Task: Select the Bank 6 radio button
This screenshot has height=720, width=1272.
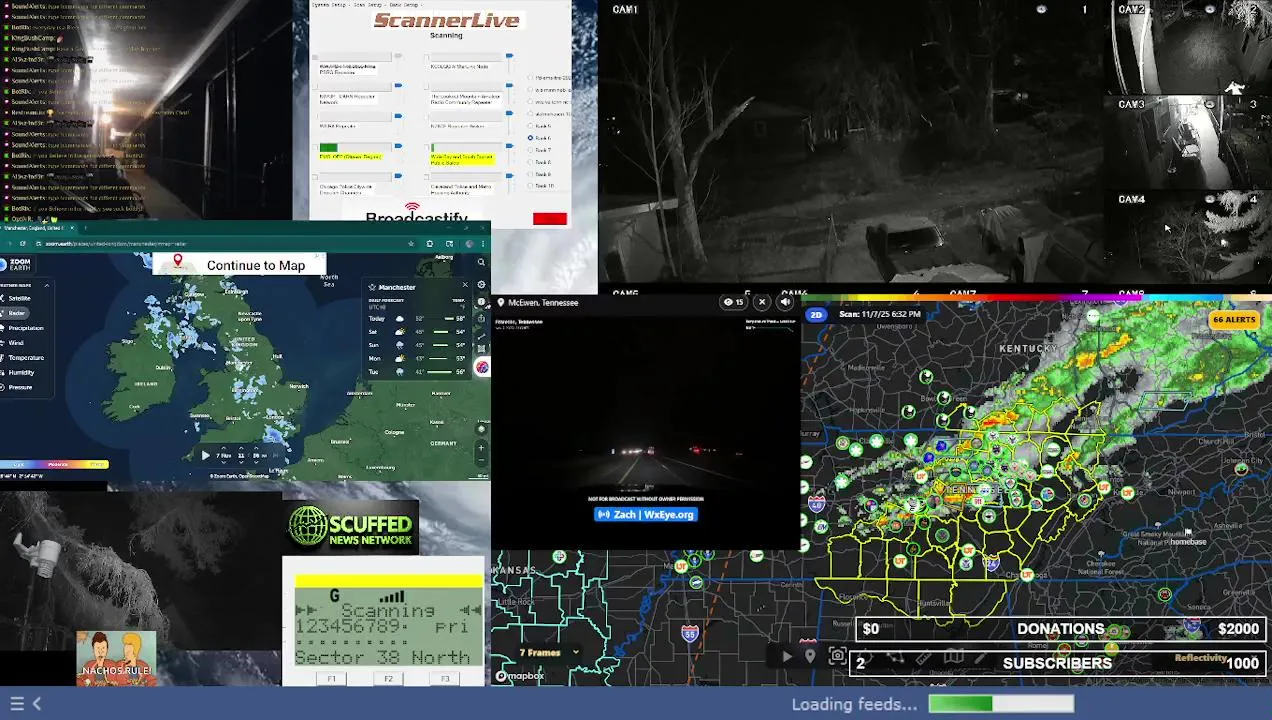Action: pyautogui.click(x=530, y=138)
